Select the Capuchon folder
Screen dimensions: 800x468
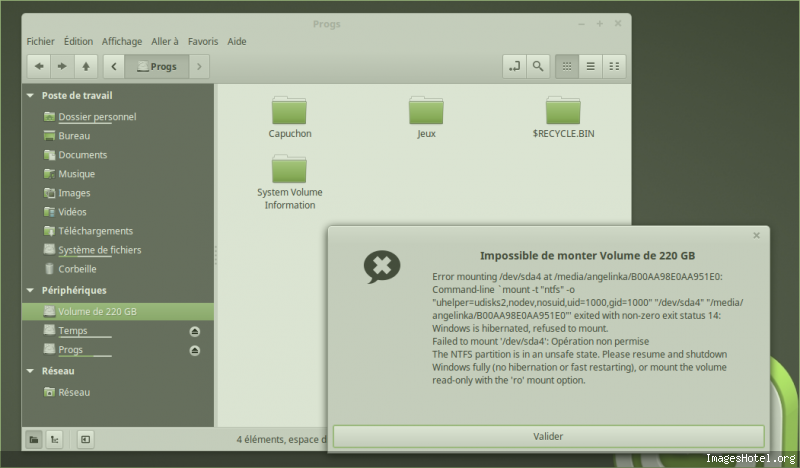click(289, 117)
